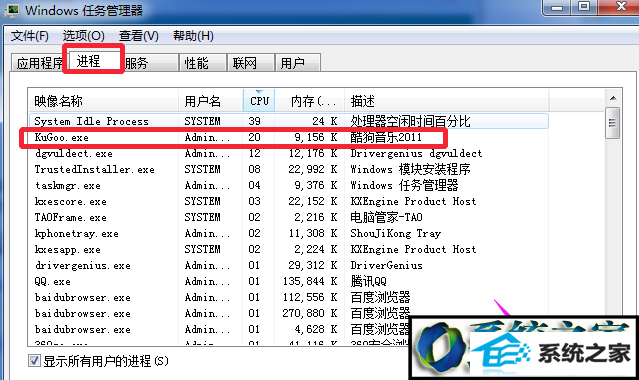Image resolution: width=639 pixels, height=380 pixels.
Task: Click the Windows 任务管理器 description cell
Action: [x=404, y=186]
